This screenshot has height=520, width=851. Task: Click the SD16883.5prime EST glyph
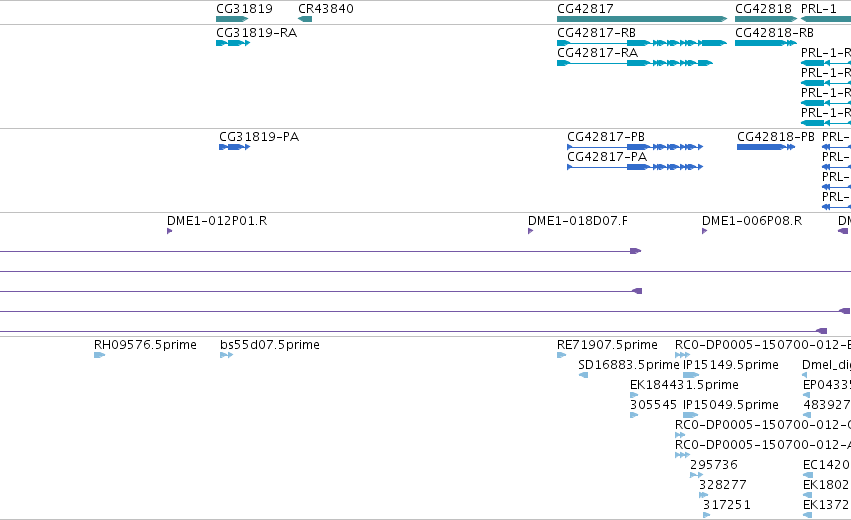click(583, 375)
